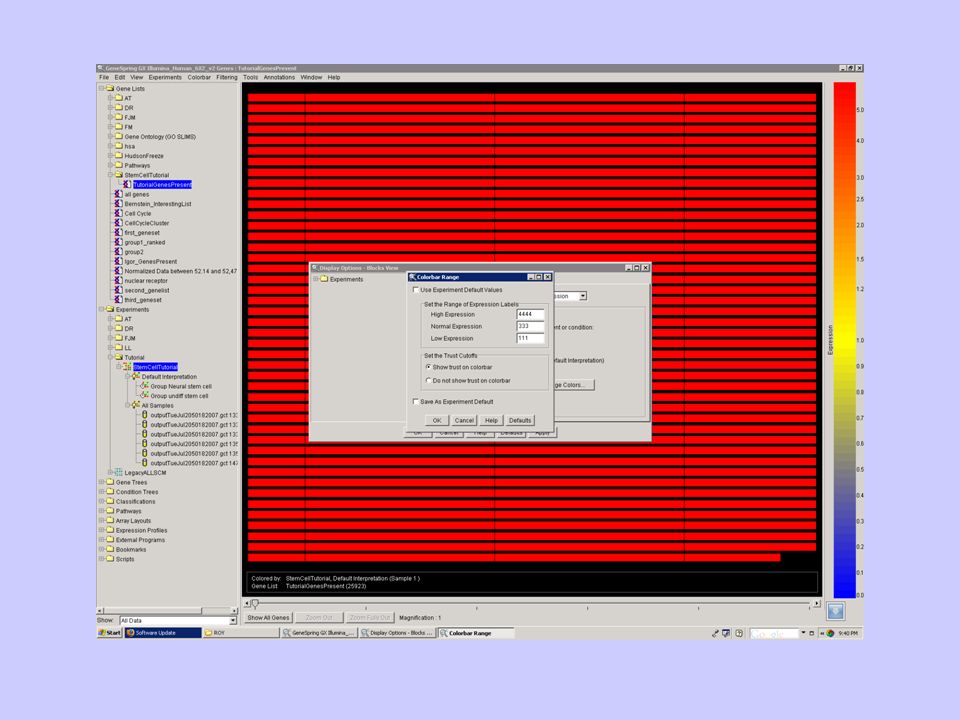Screen dimensions: 960x720
Task: Open the File menu
Action: [x=104, y=78]
